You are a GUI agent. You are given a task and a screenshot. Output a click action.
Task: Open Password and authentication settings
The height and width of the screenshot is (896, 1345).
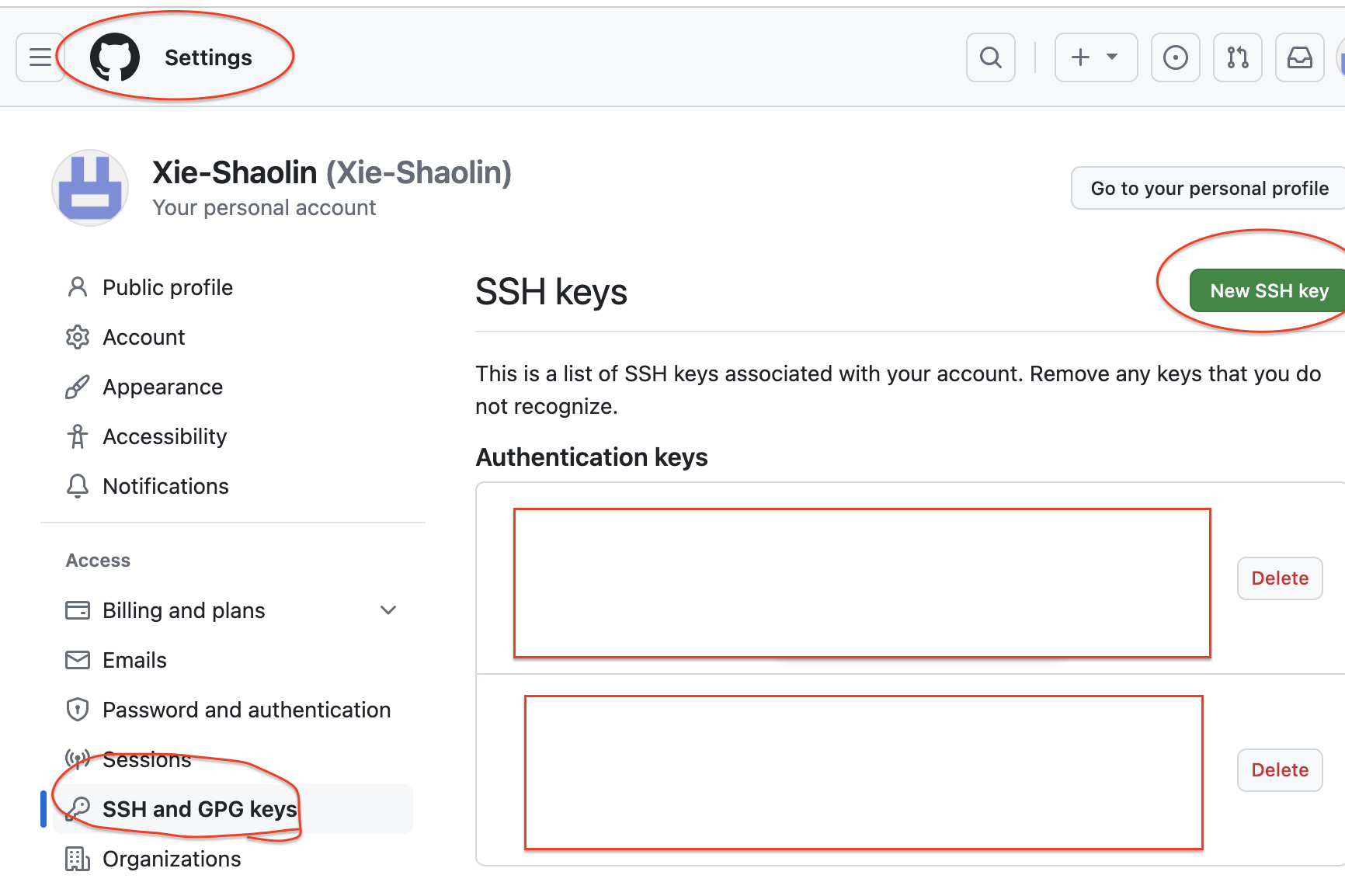pos(246,710)
